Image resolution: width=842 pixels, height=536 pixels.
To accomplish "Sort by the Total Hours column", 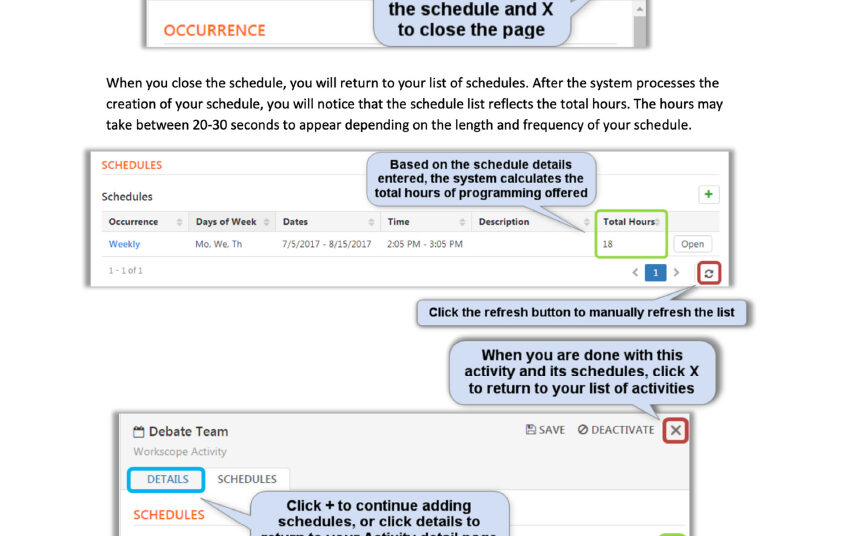I will 629,222.
